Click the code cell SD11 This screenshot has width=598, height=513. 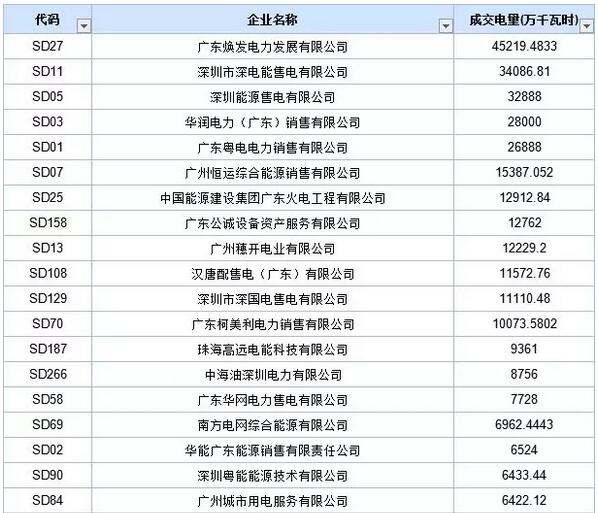tap(48, 72)
